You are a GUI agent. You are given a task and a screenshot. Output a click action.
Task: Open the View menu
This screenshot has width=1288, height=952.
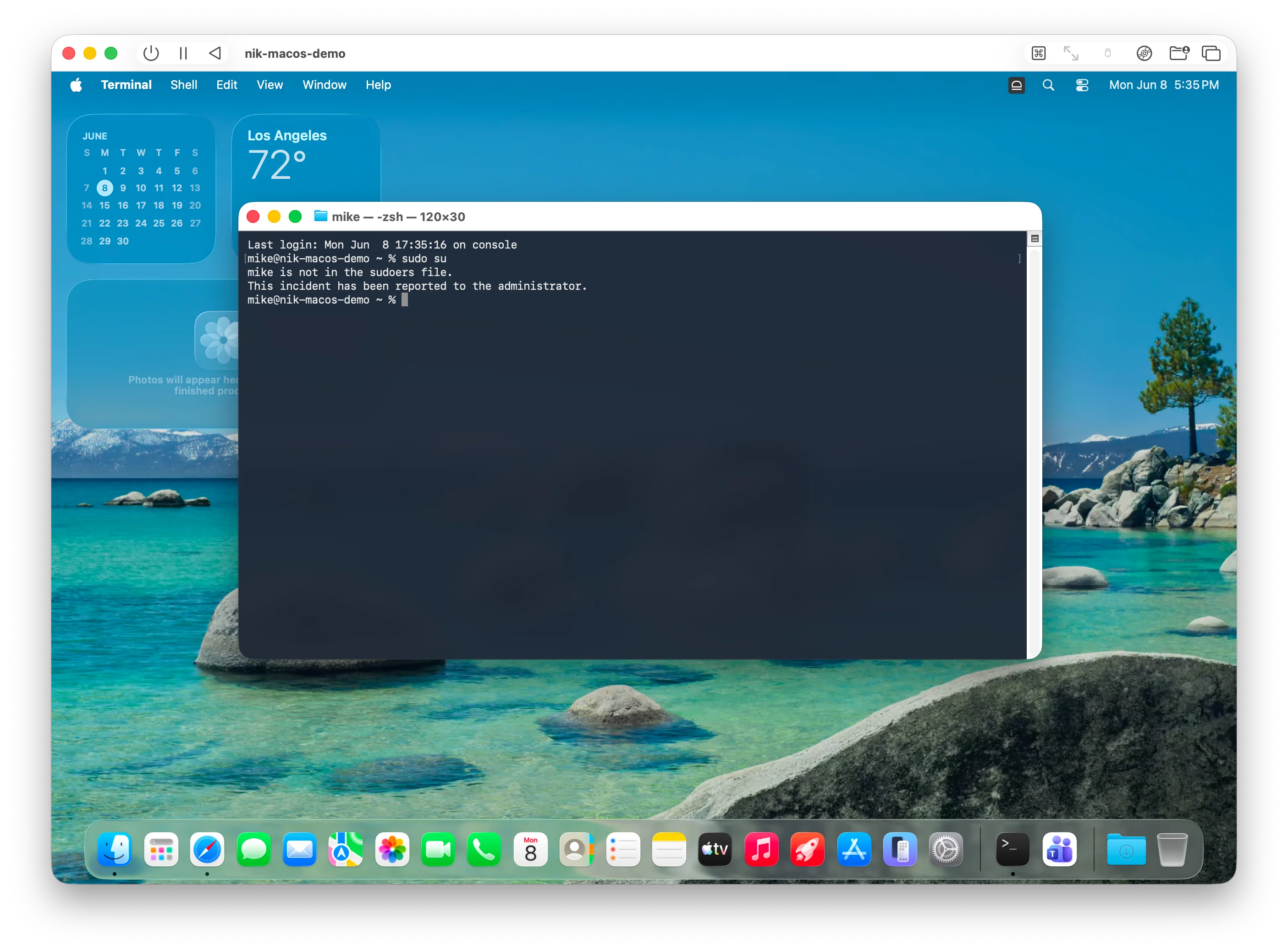point(270,85)
